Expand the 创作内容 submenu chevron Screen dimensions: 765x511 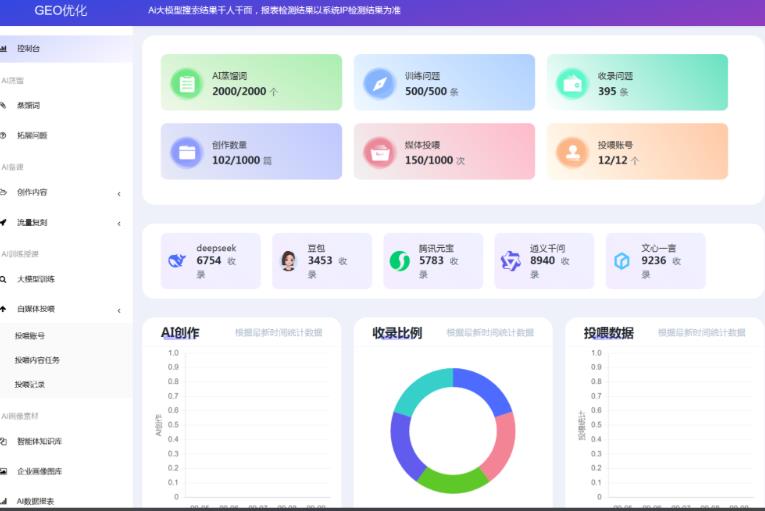pyautogui.click(x=119, y=194)
